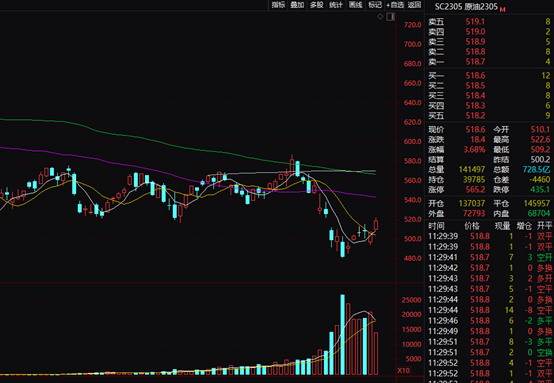Select the 卖五 ask price 519.1
This screenshot has width=554, height=383.
click(x=475, y=22)
